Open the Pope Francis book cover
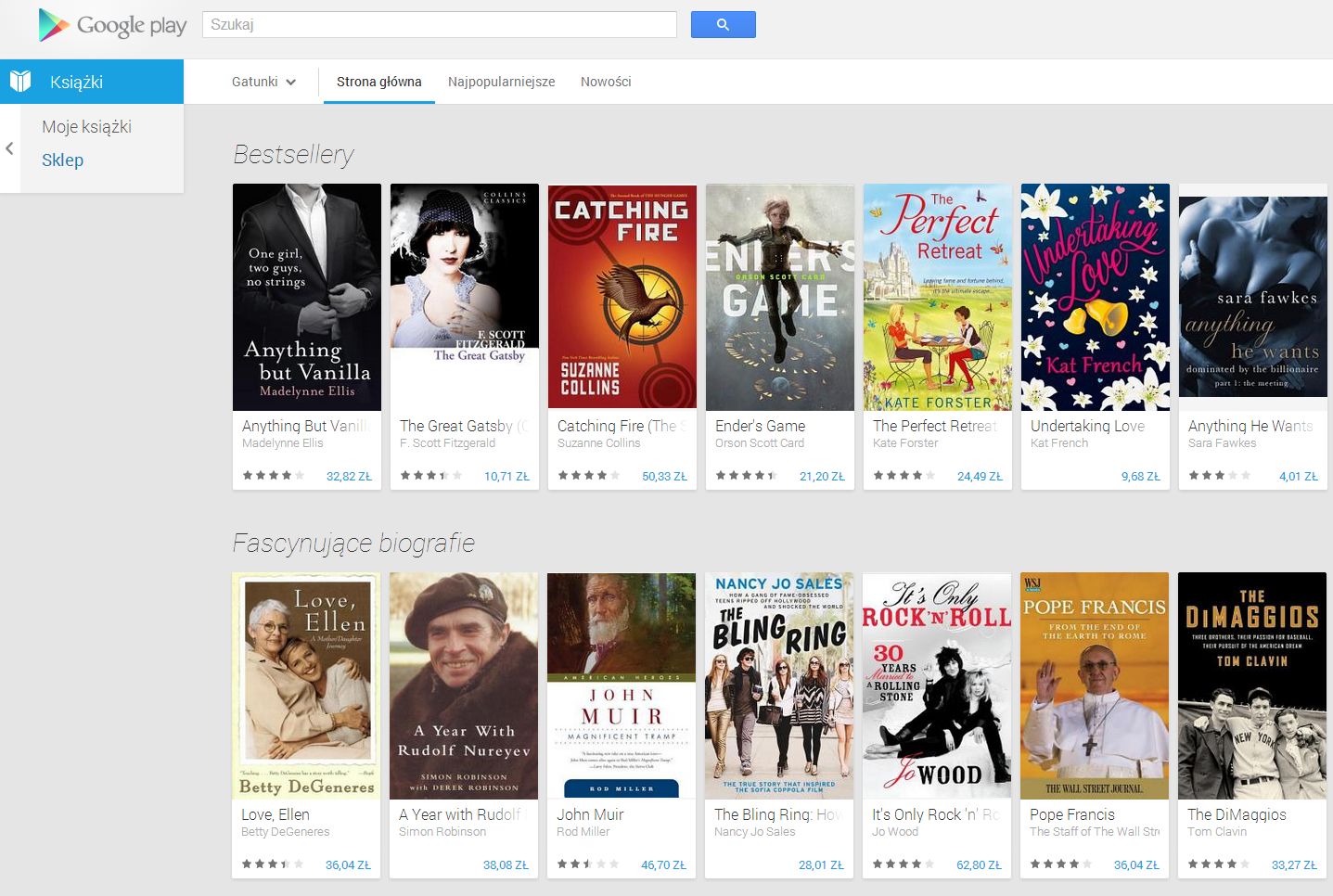1333x896 pixels. (1095, 685)
